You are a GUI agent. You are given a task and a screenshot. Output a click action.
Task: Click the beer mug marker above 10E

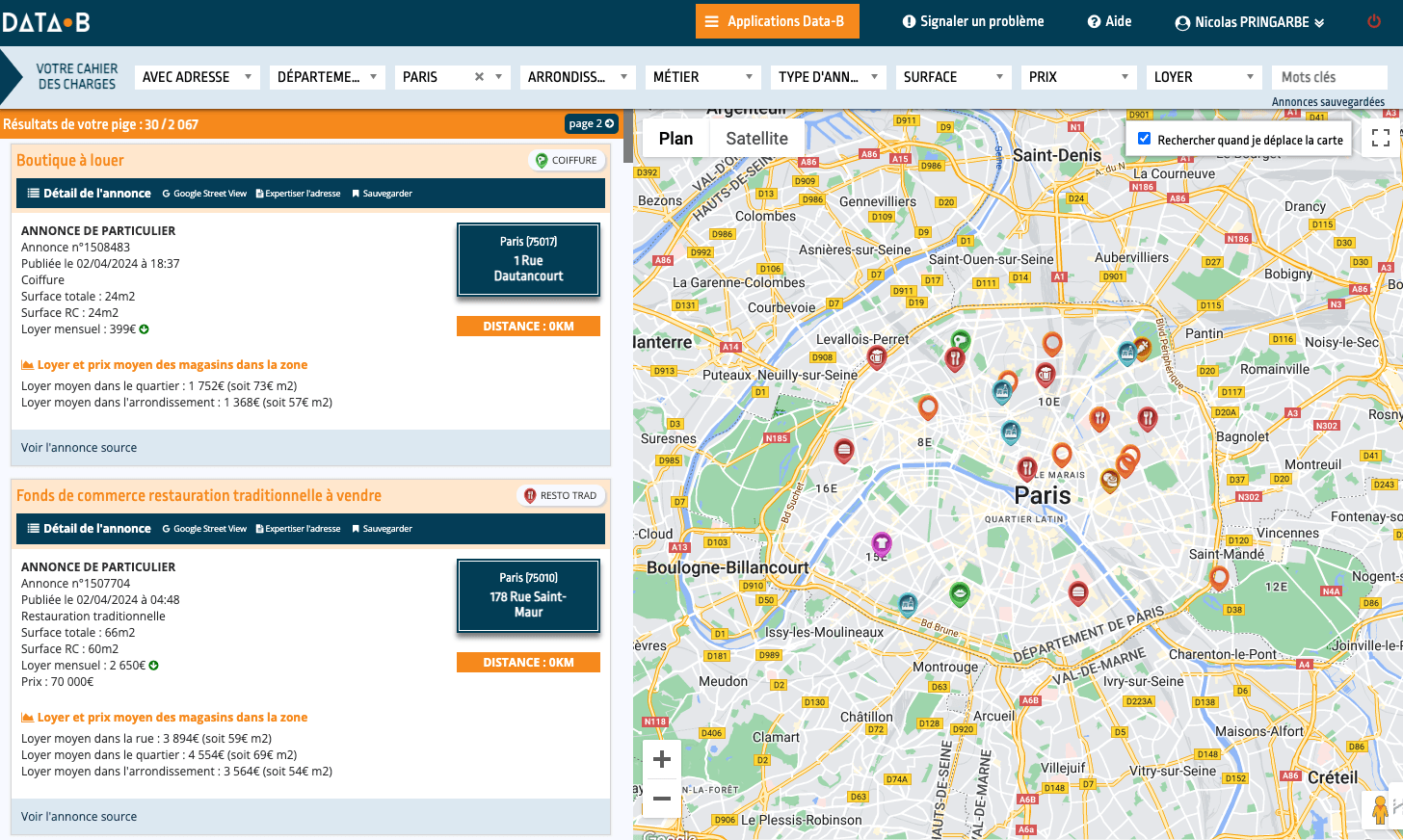[x=1046, y=373]
